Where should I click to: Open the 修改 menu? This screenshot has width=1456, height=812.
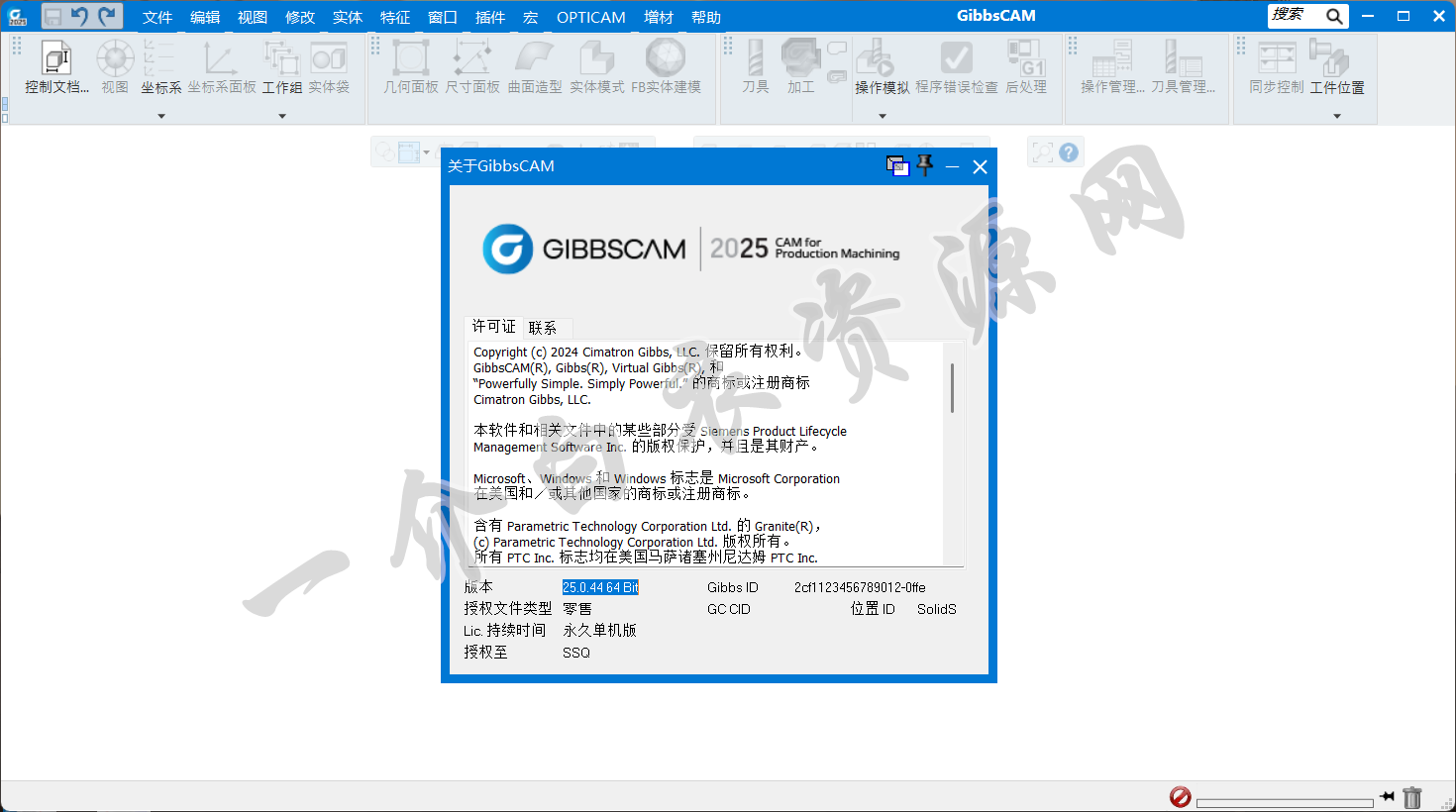tap(300, 17)
